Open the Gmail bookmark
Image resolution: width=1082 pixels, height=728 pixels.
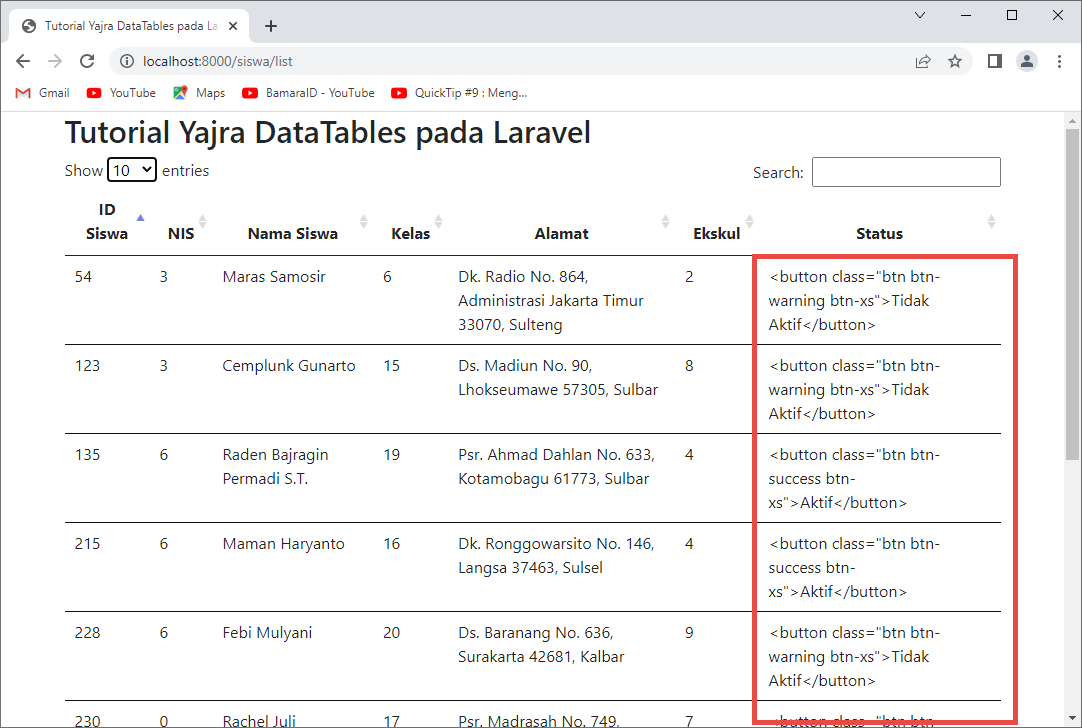43,93
